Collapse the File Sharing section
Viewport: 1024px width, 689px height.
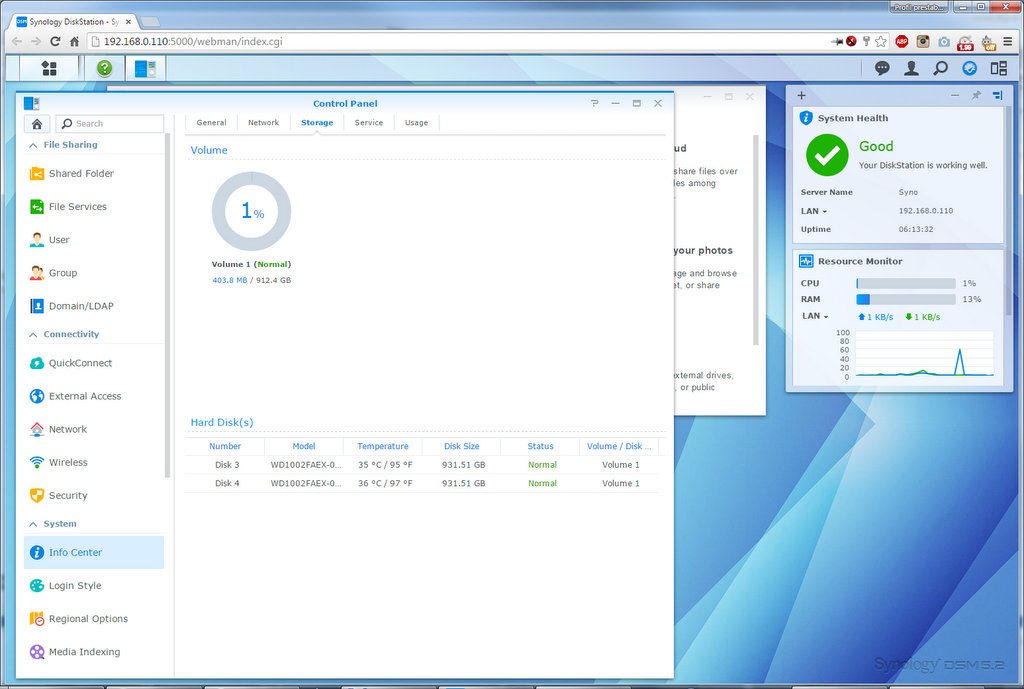pos(33,145)
